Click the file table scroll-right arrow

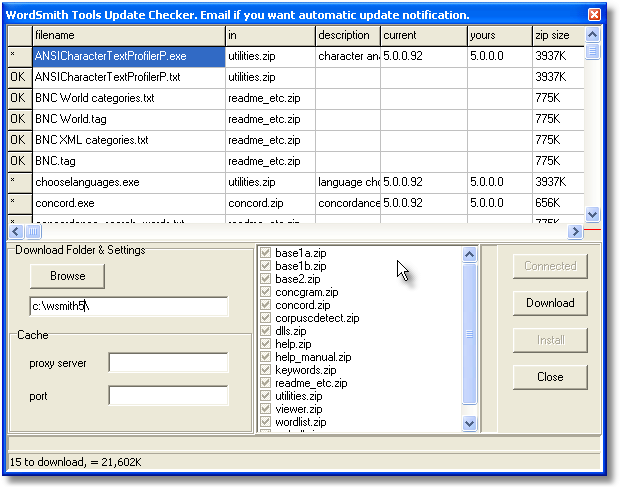[575, 231]
